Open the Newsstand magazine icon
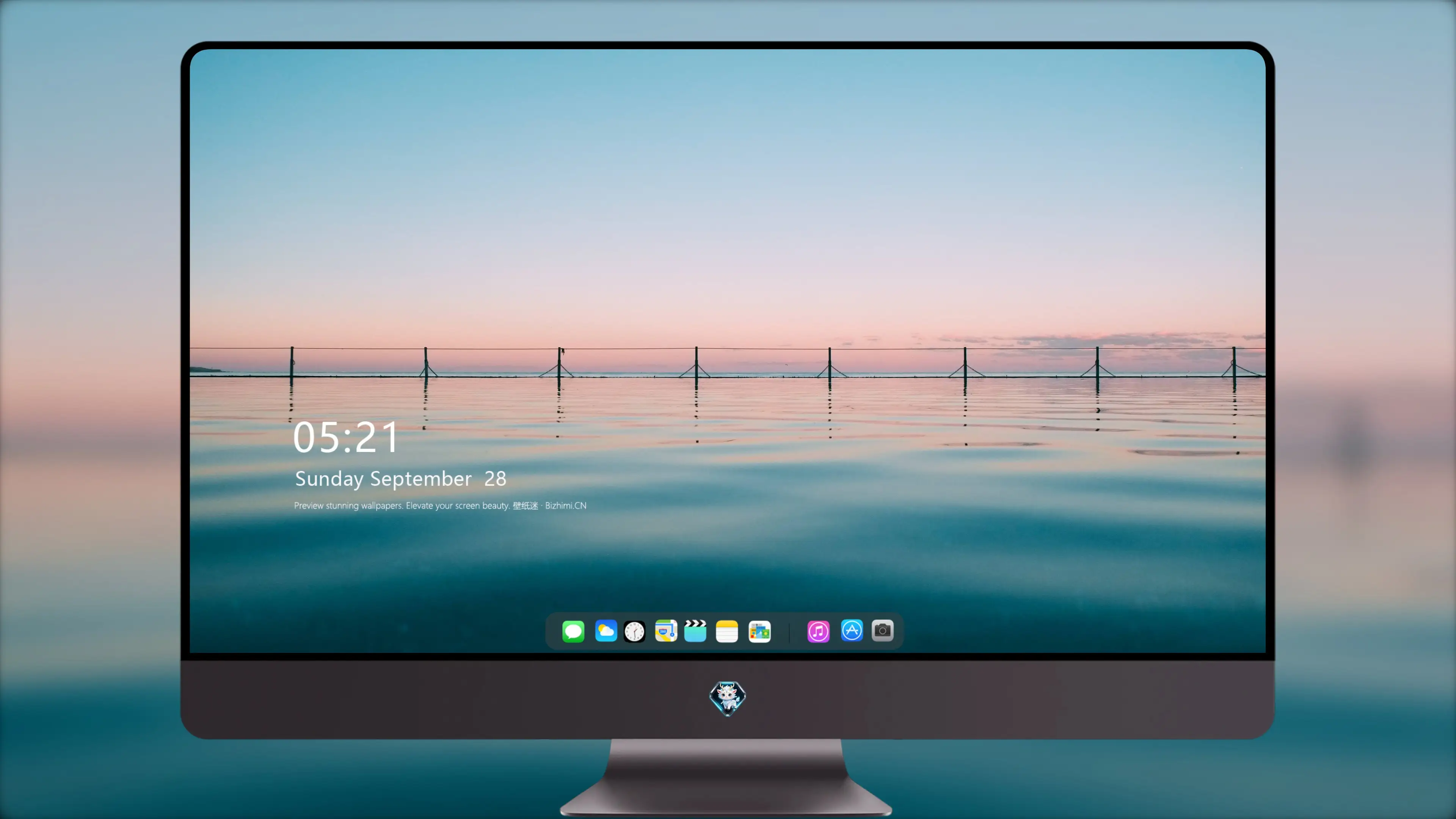 pos(759,631)
